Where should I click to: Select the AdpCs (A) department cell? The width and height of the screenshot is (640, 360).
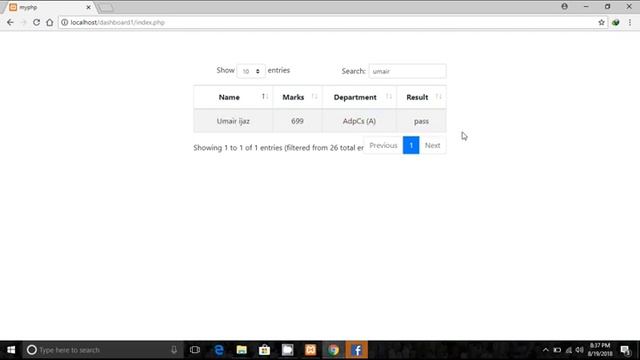click(359, 121)
